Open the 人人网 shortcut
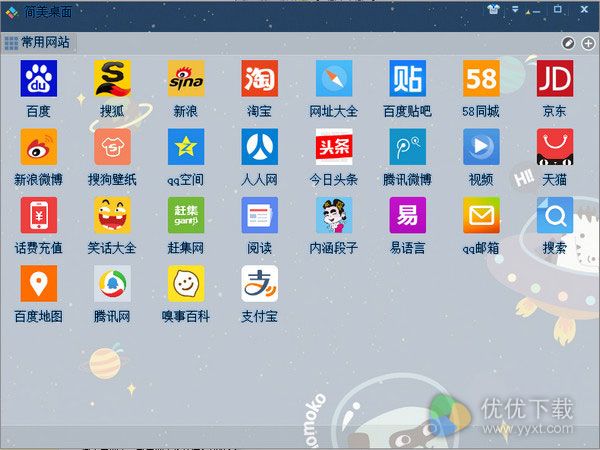Viewport: 600px width, 450px height. 259,147
